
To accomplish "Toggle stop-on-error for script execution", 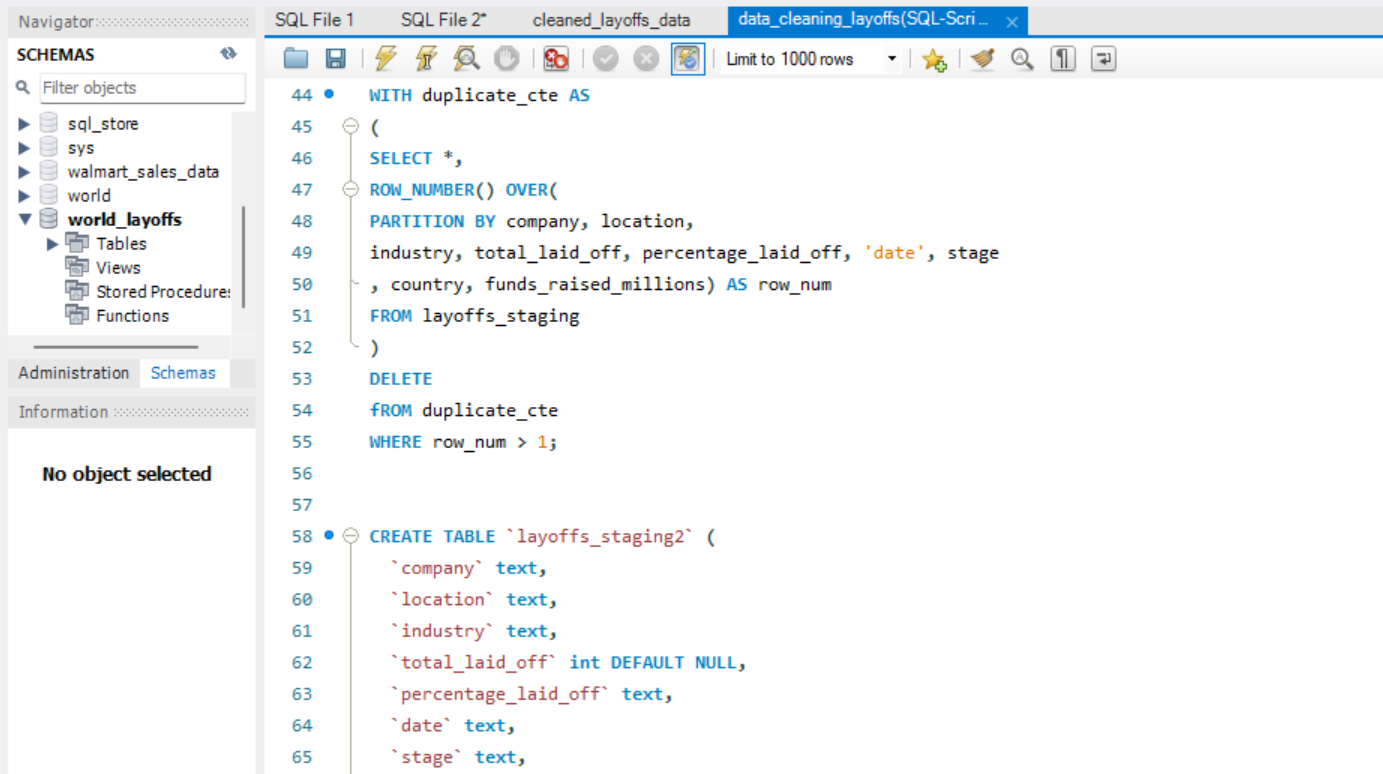I will (556, 59).
